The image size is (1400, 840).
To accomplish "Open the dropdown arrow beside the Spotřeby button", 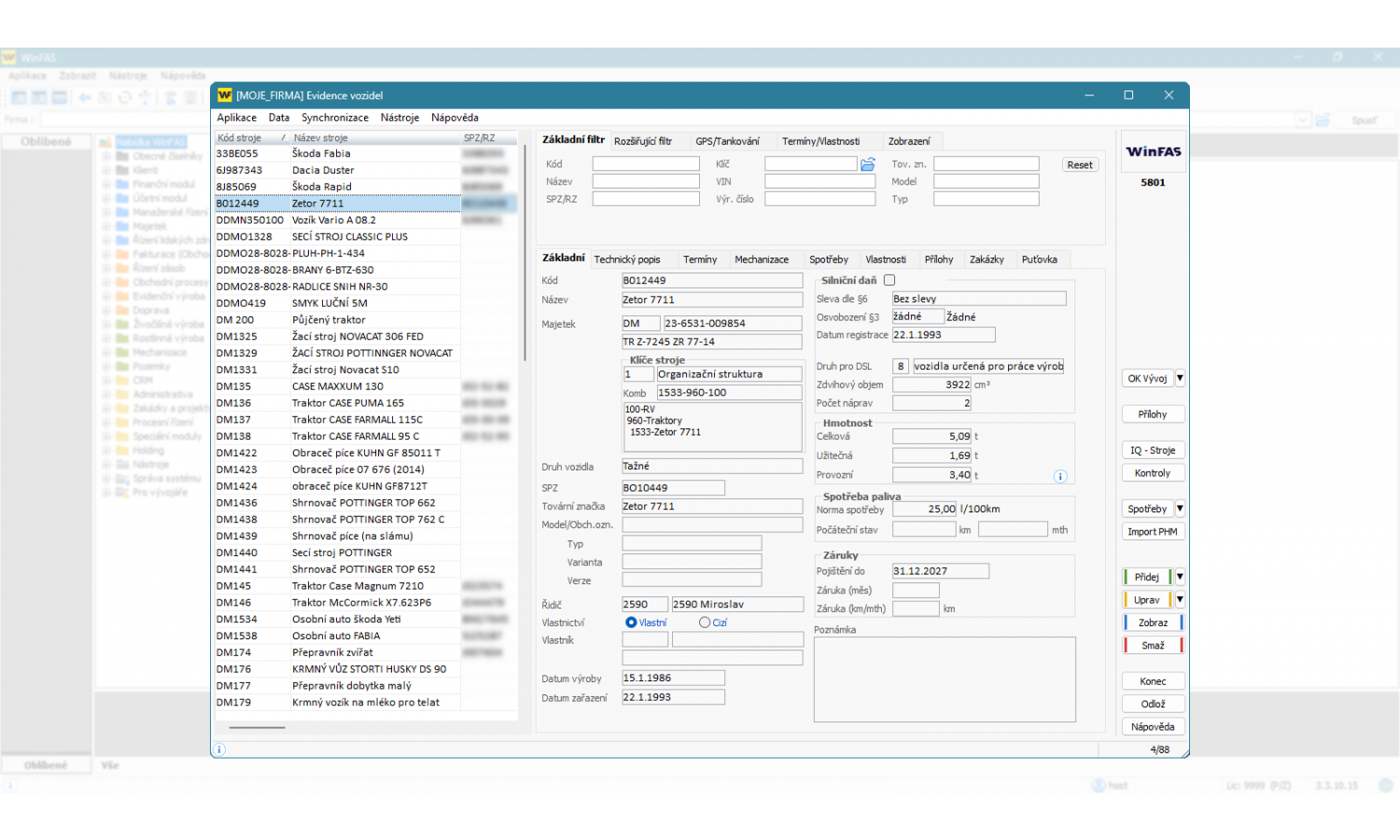I will (x=1180, y=509).
